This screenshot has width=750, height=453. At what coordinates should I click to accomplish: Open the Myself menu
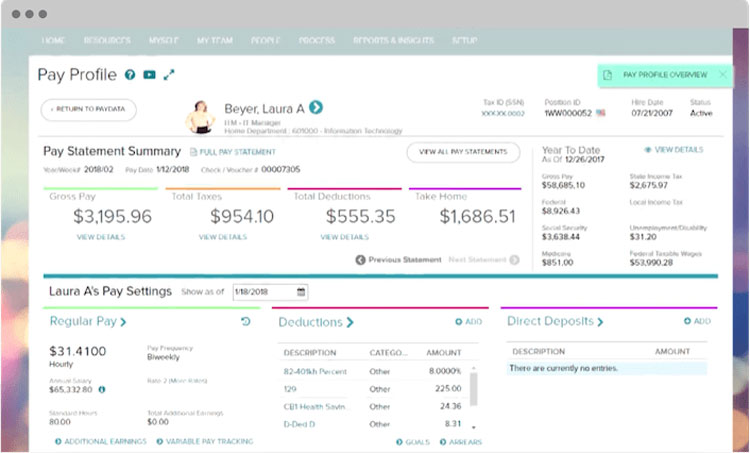164,41
